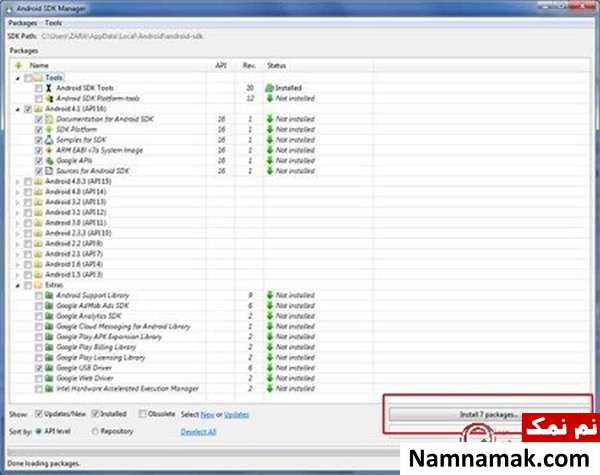
Task: Click the Android 4.1 (API 16) folder icon
Action: coord(38,109)
